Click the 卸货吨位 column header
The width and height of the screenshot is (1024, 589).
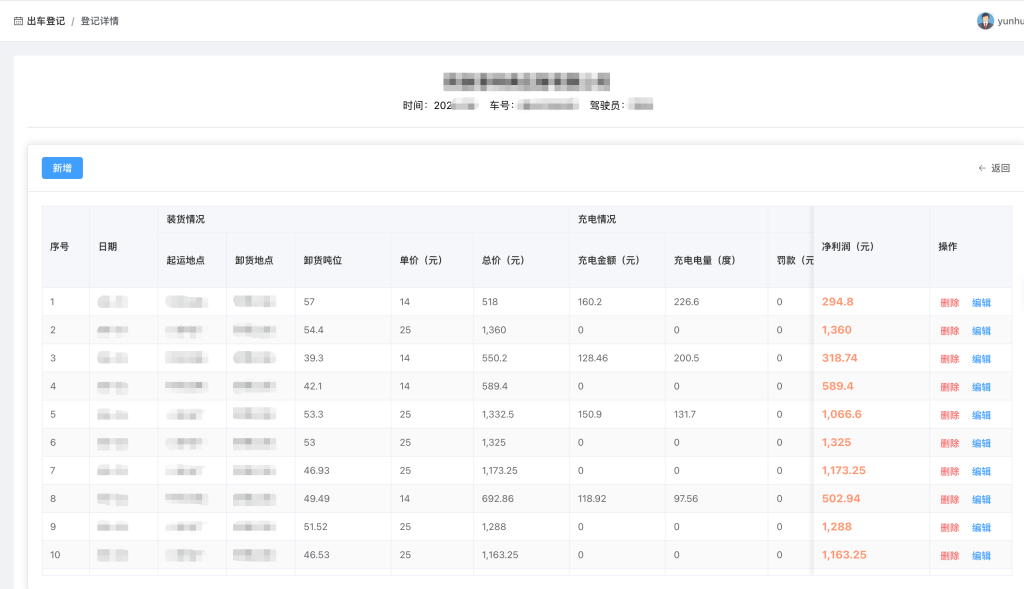point(323,260)
